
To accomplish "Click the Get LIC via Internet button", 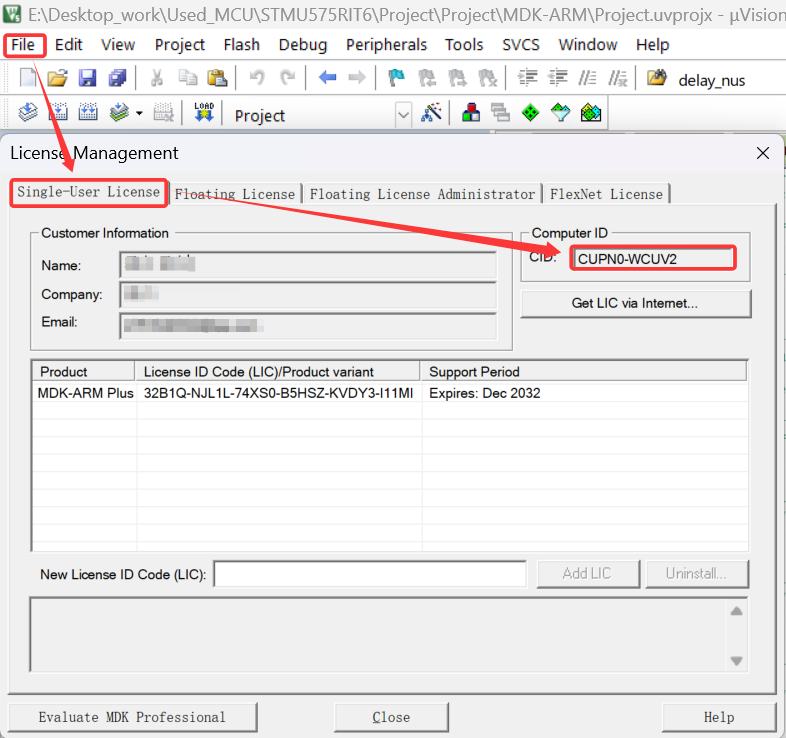I will pyautogui.click(x=636, y=303).
